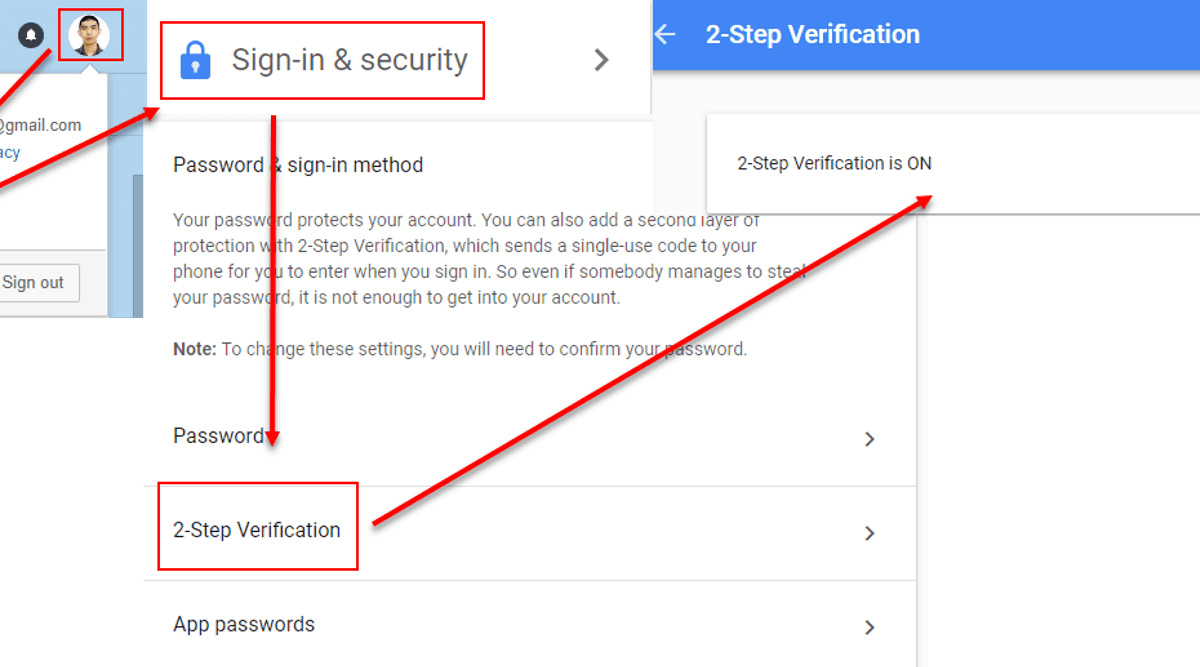This screenshot has width=1200, height=667.
Task: Click the Sign out button
Action: 39,282
